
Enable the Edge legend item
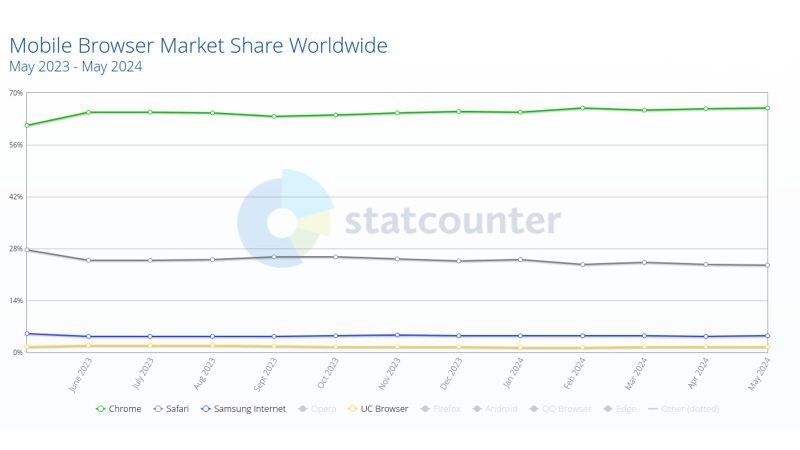pyautogui.click(x=620, y=408)
